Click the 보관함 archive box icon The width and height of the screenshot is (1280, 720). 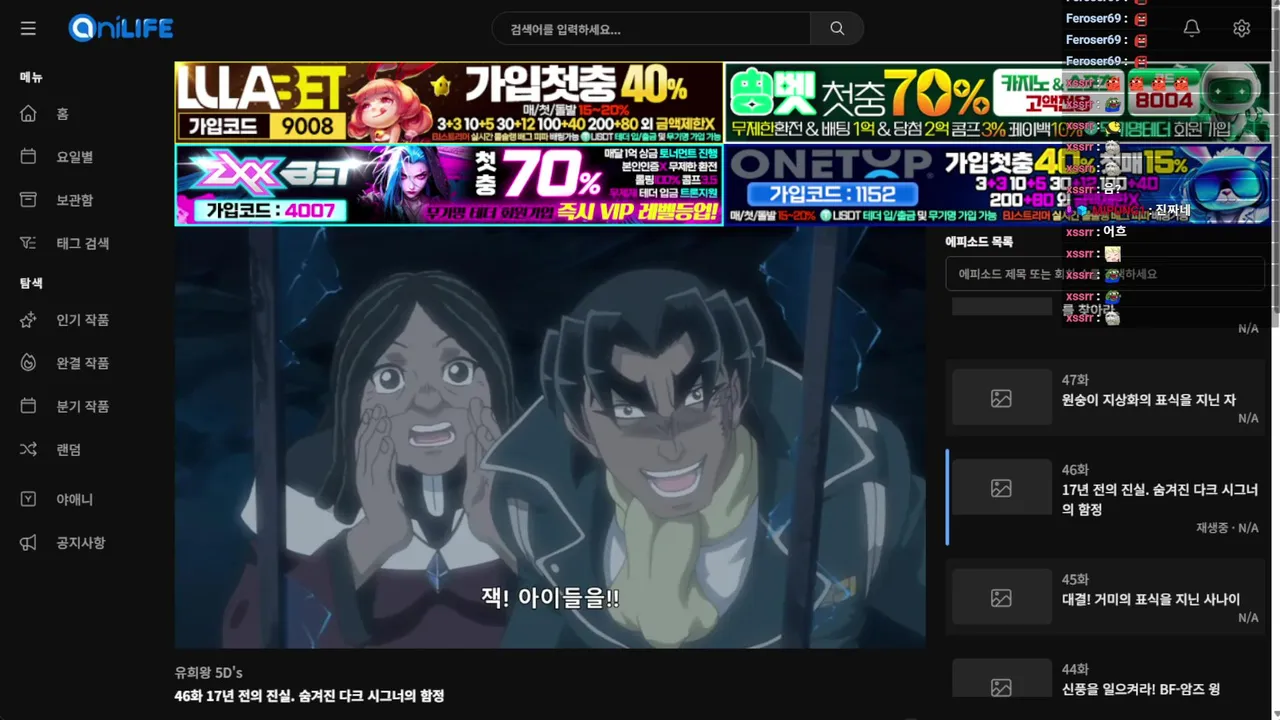tap(28, 200)
